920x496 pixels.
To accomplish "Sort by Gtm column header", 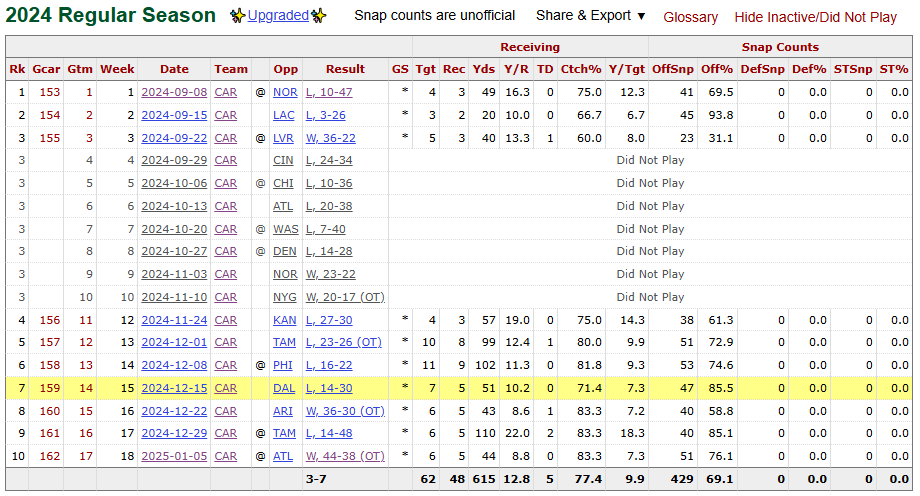I will (x=80, y=69).
